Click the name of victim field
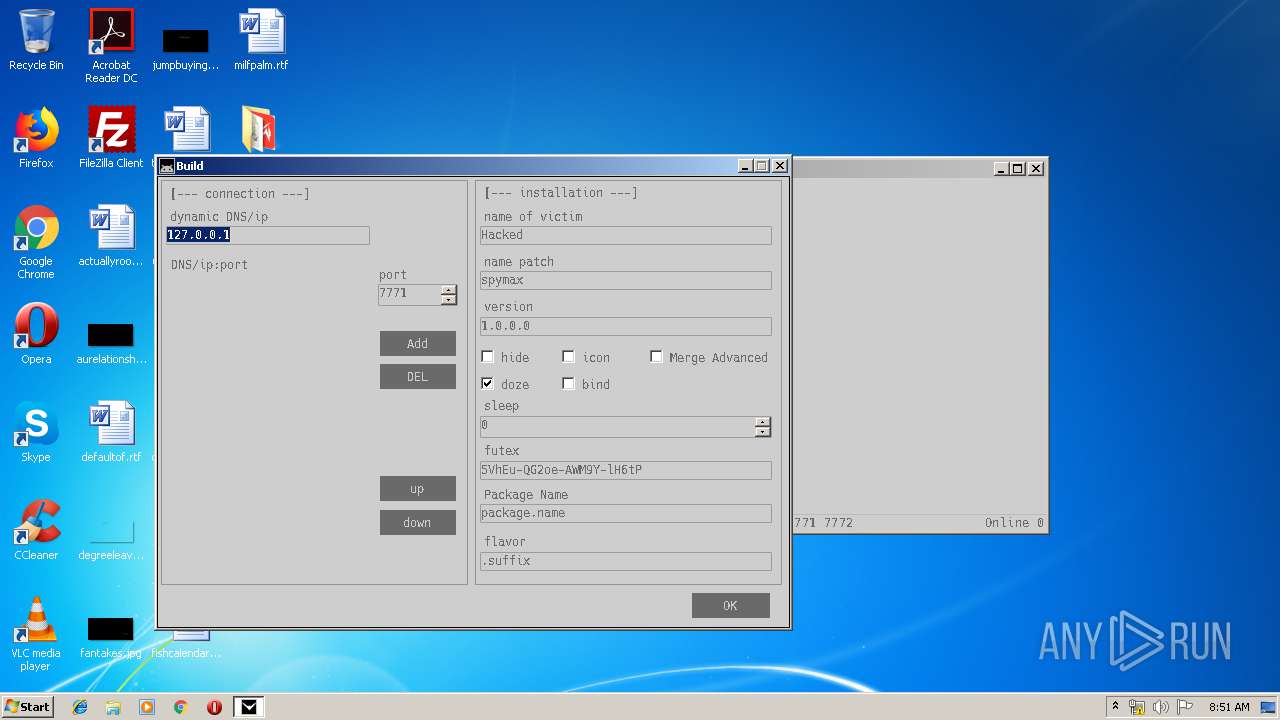 point(626,235)
